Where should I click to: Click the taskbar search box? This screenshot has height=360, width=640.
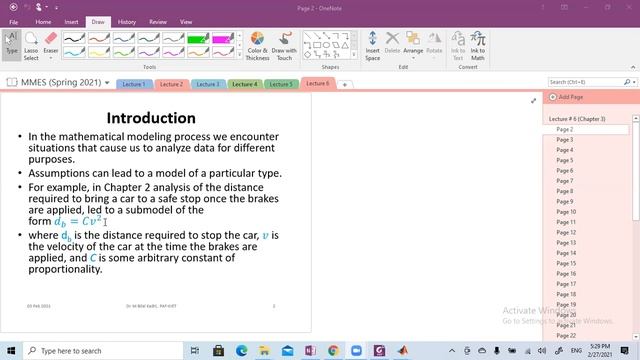[x=103, y=351]
